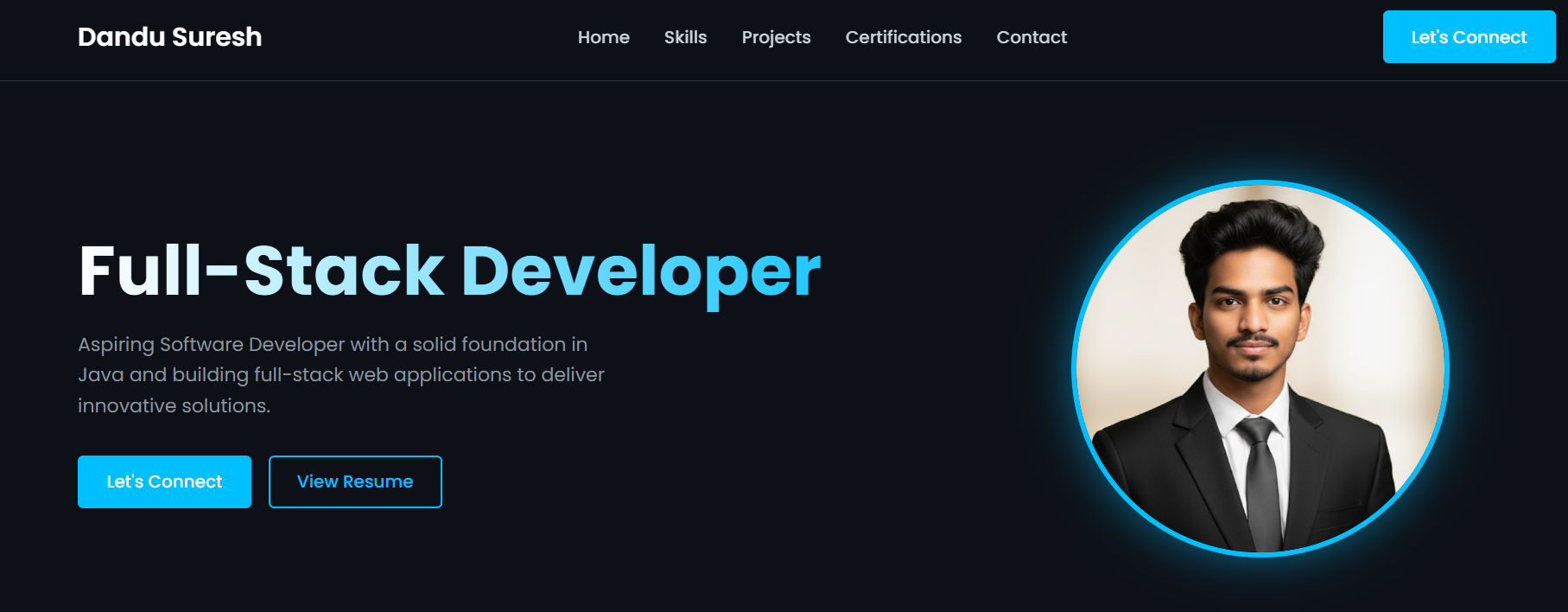1568x612 pixels.
Task: Click the blue "Developer" heading word
Action: (640, 271)
